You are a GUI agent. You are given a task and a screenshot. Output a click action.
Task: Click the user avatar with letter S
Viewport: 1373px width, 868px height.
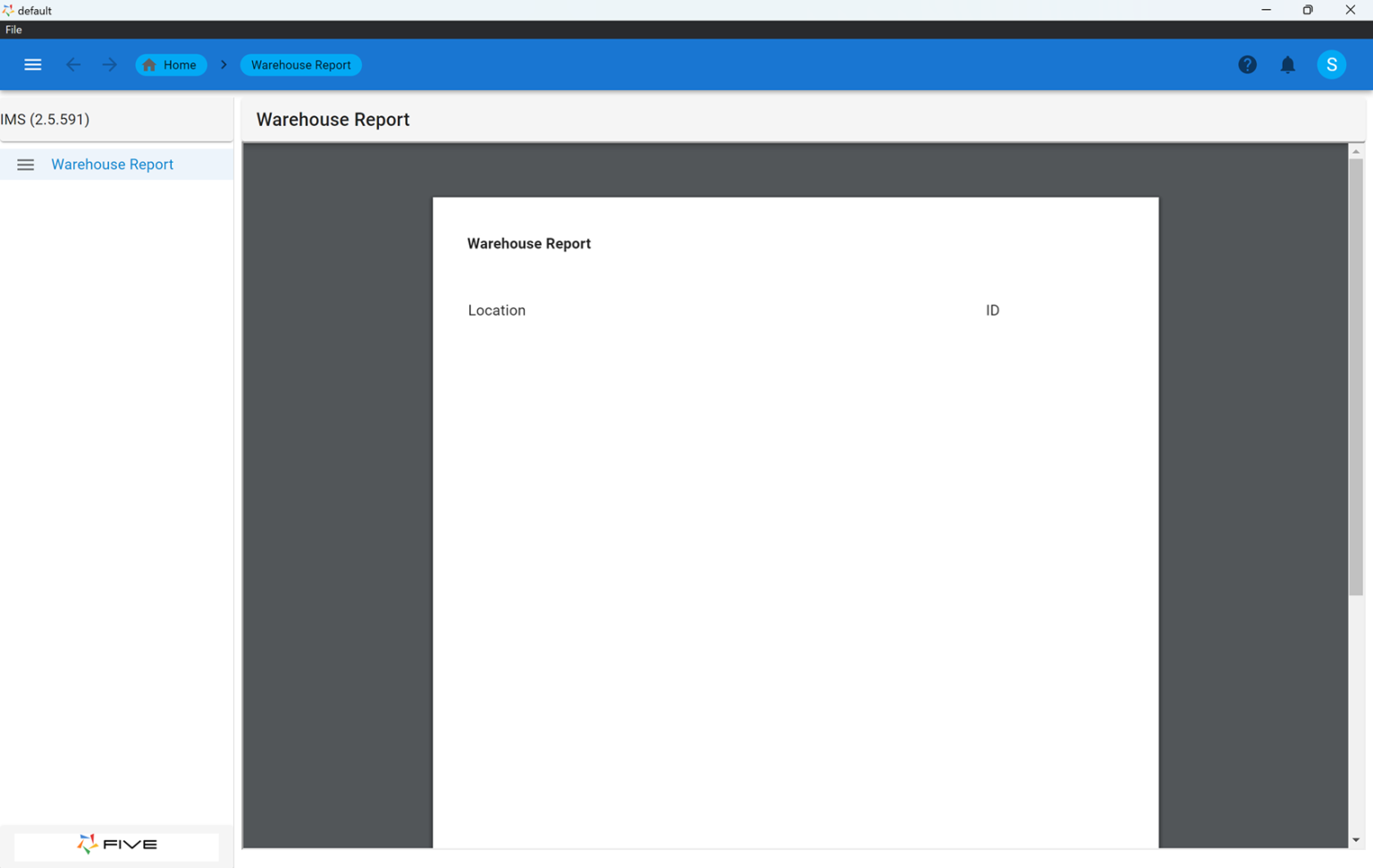coord(1331,64)
